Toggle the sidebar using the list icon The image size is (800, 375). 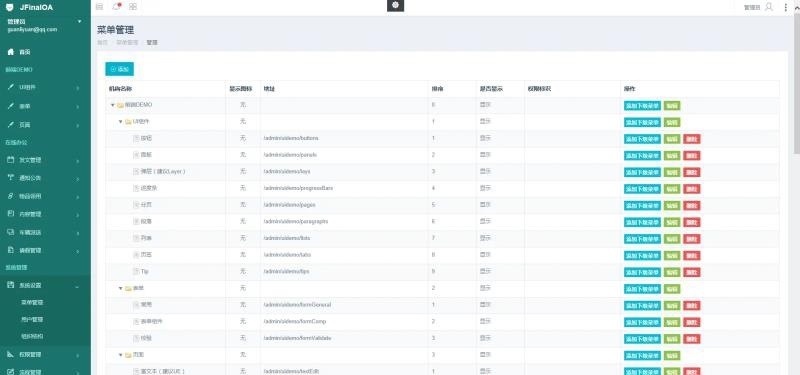click(x=99, y=7)
